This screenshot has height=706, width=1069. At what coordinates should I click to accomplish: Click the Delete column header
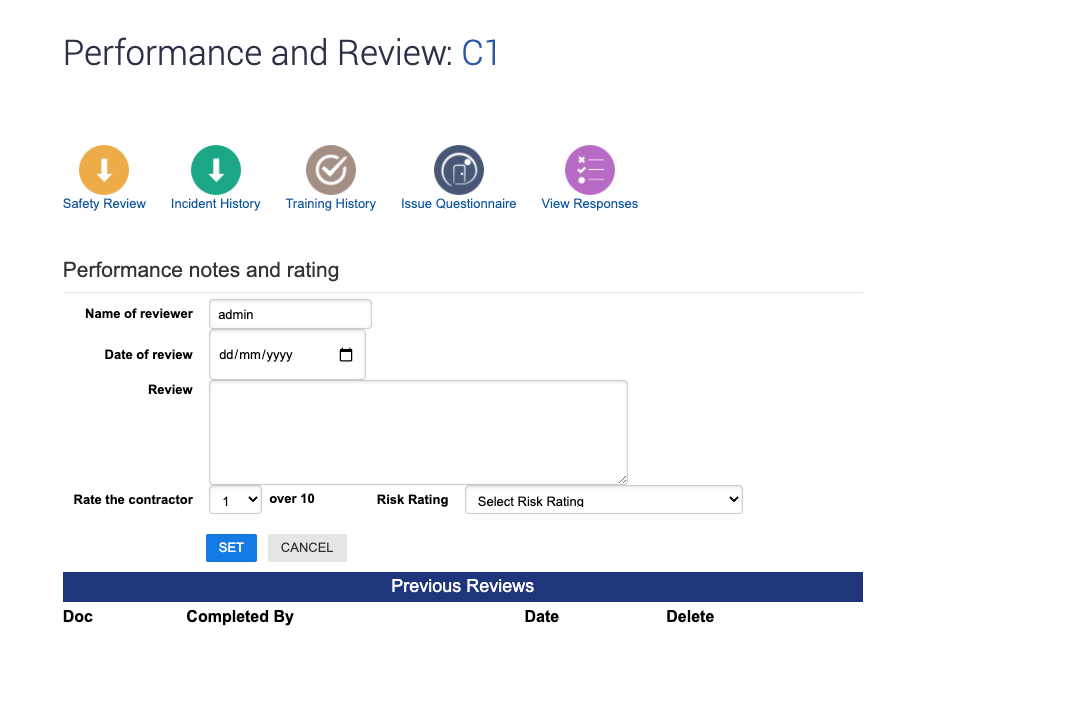pyautogui.click(x=690, y=617)
